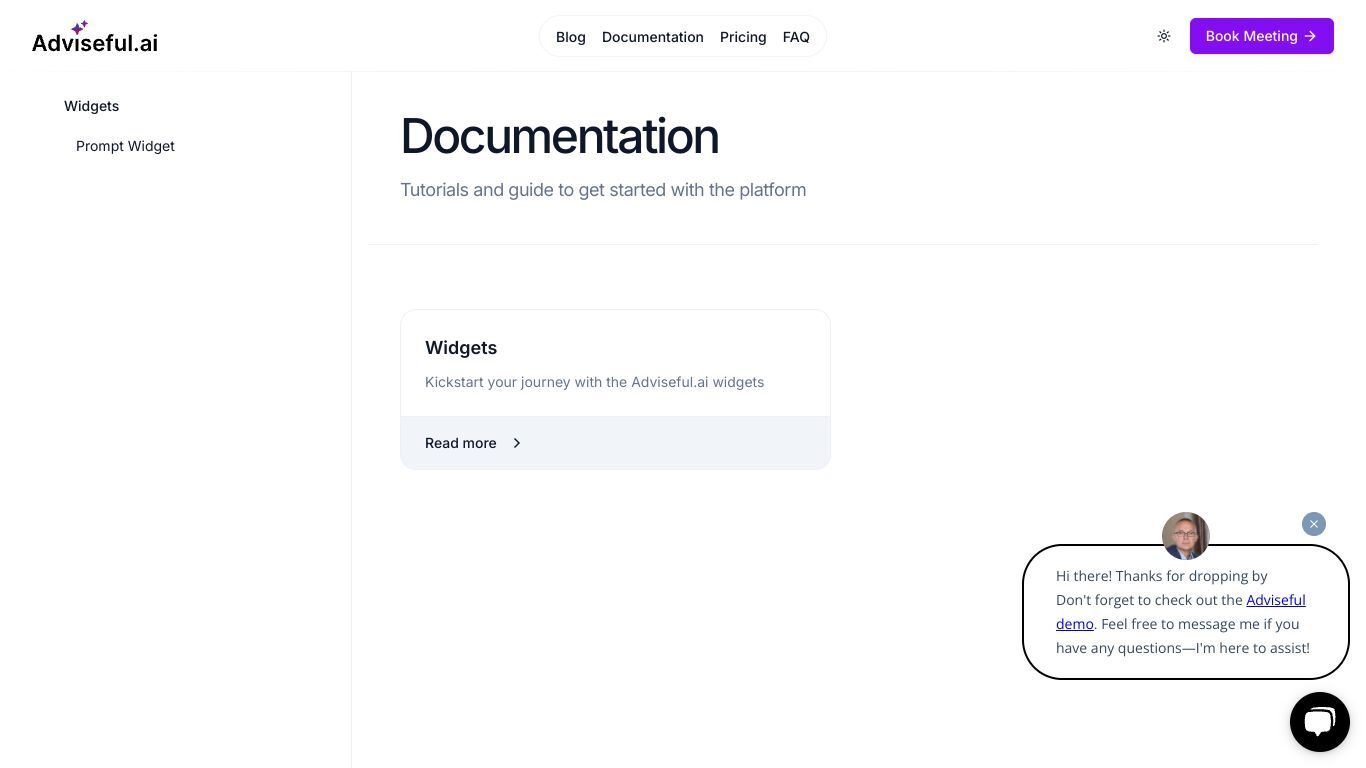The height and width of the screenshot is (768, 1366).
Task: Select Widgets in the sidebar
Action: 91,106
